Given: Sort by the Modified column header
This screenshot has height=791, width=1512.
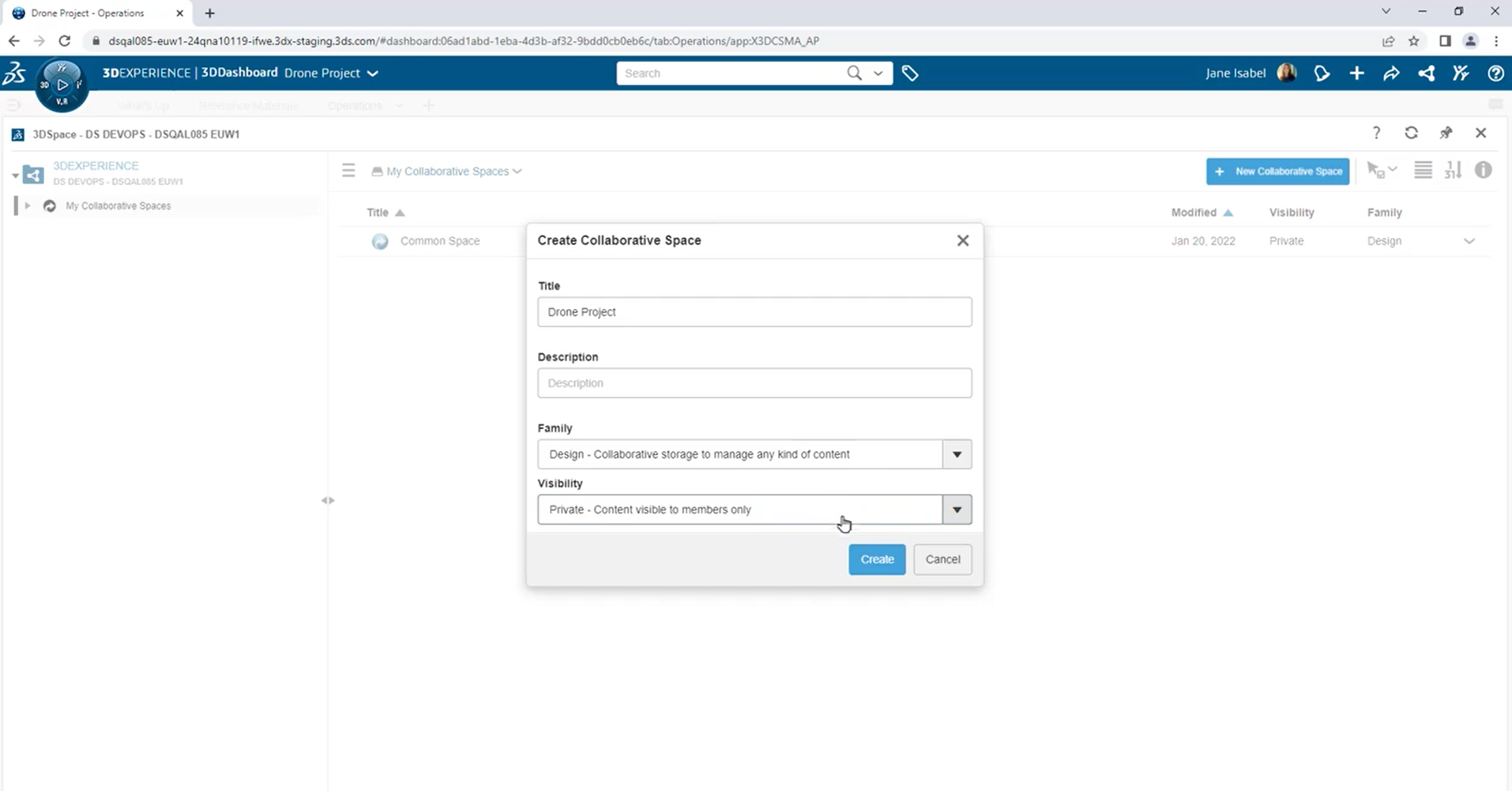Looking at the screenshot, I should (x=1194, y=213).
